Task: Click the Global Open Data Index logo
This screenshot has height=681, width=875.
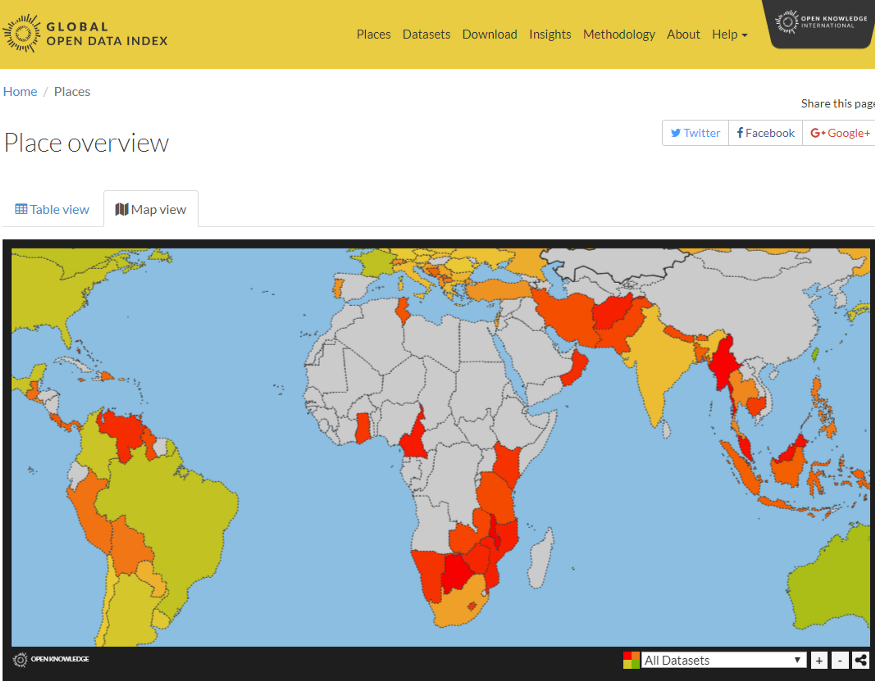Action: click(86, 34)
